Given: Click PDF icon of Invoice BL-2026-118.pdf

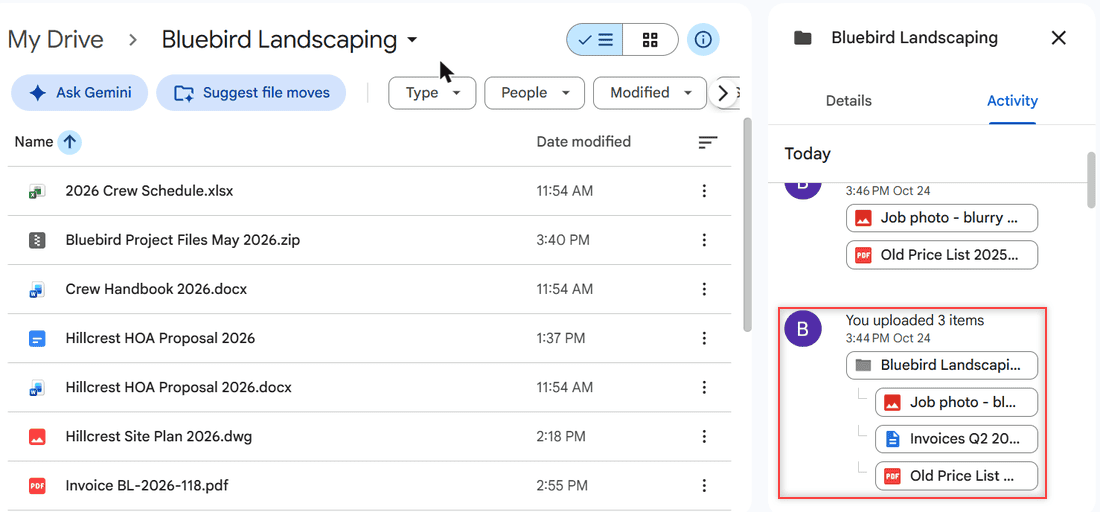Looking at the screenshot, I should (37, 485).
